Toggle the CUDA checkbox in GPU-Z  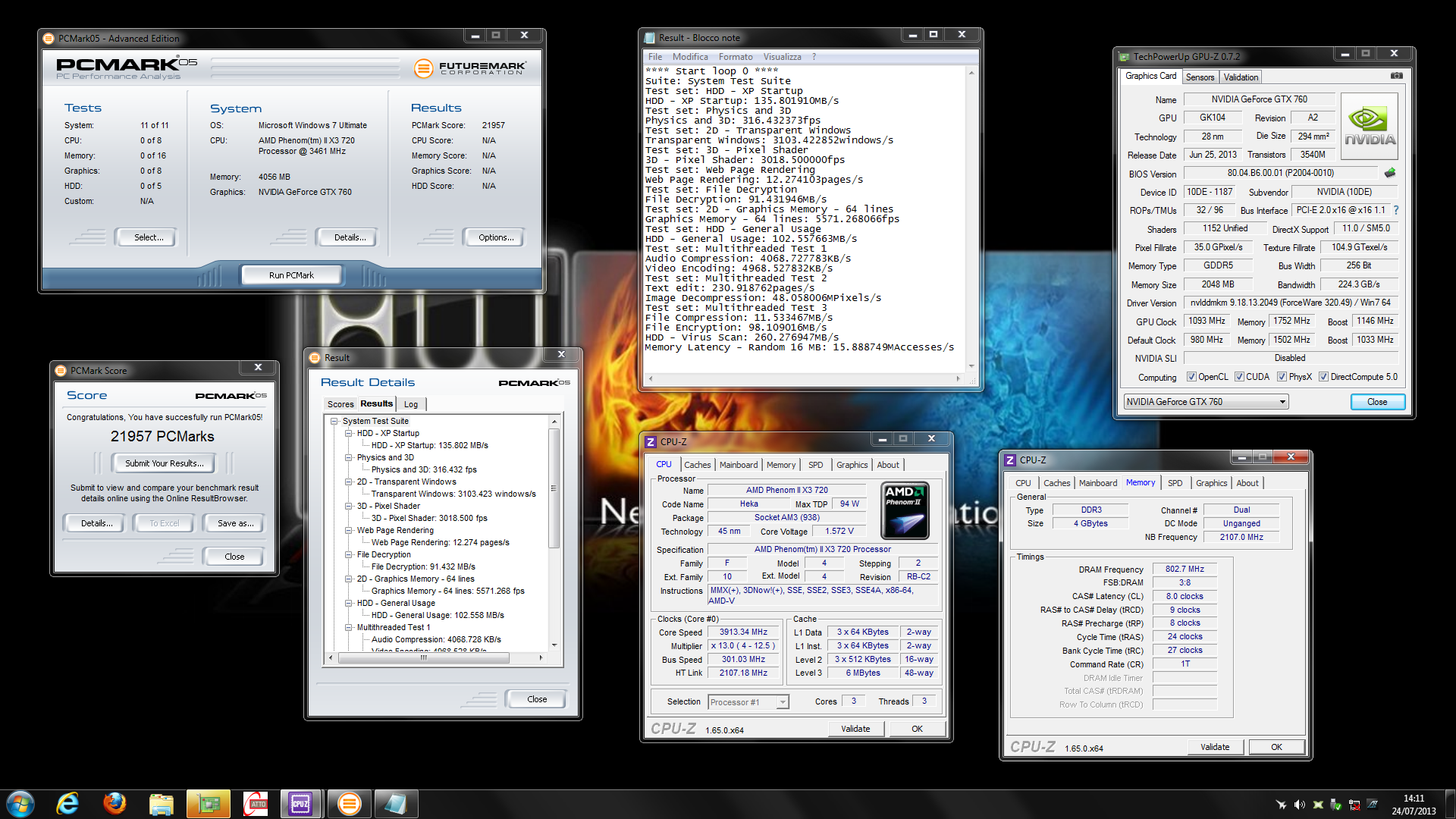pos(1239,377)
